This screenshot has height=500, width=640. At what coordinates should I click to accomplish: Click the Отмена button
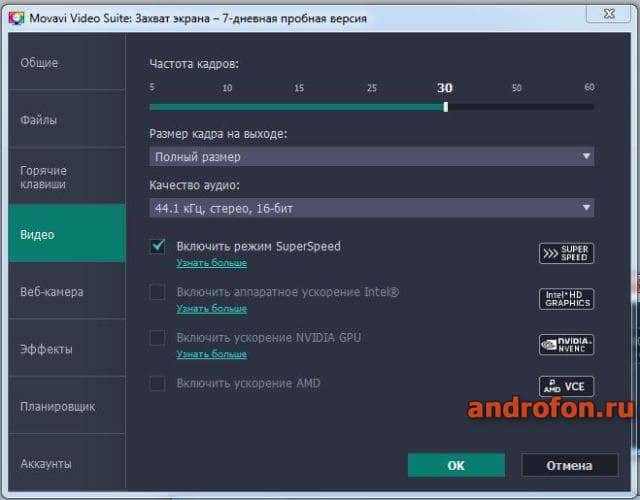[x=569, y=465]
